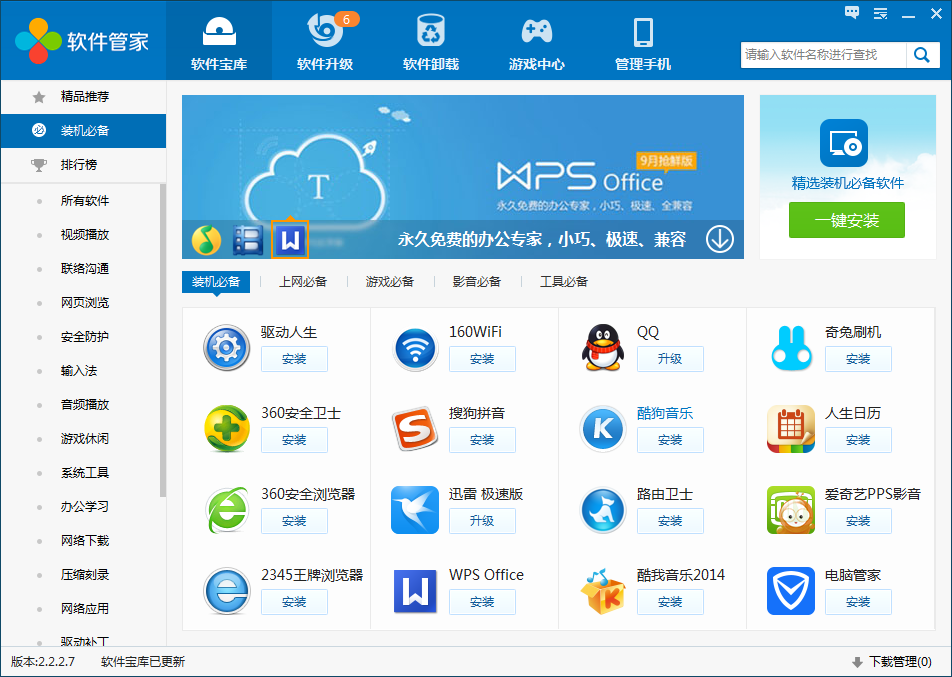952x677 pixels.
Task: Click the 精选装机必备软件 monitor icon
Action: tap(843, 143)
